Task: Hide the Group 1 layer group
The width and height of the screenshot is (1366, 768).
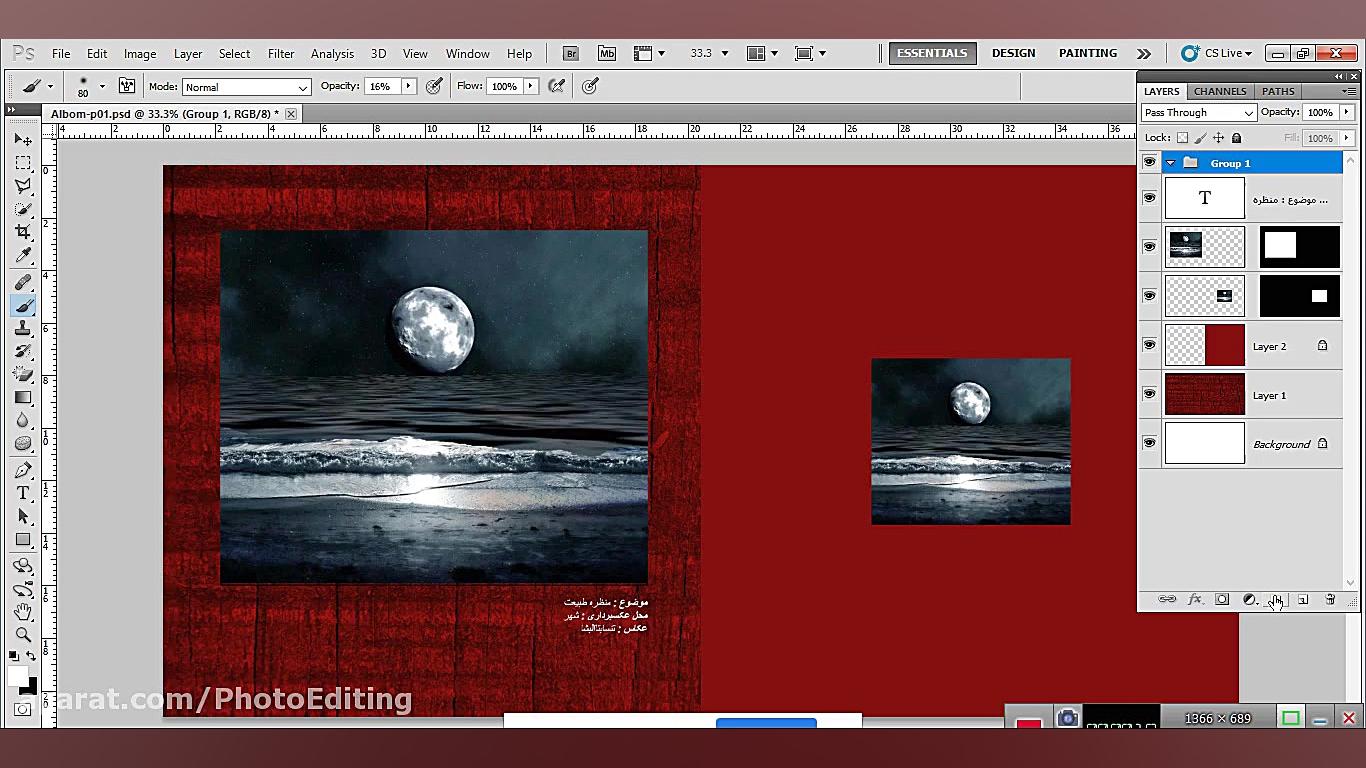Action: pyautogui.click(x=1149, y=163)
